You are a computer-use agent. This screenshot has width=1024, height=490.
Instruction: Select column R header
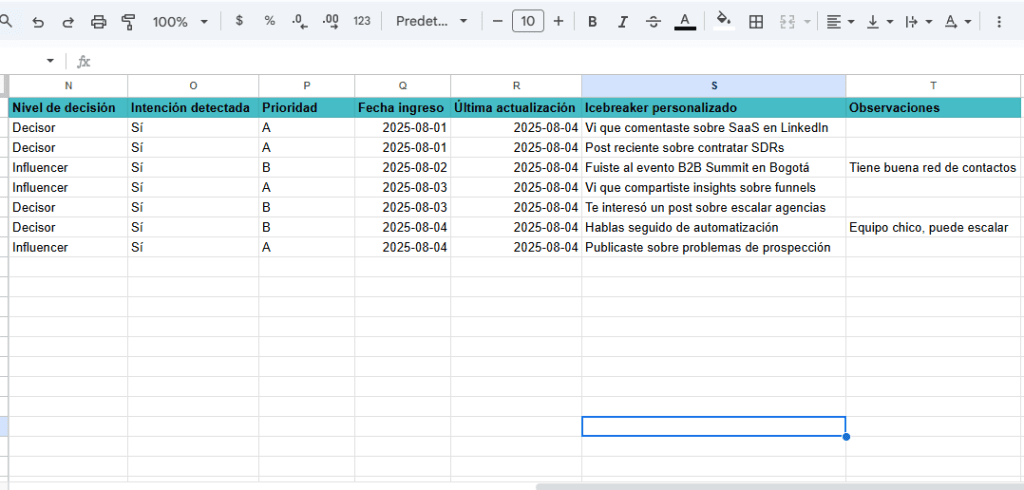[516, 86]
